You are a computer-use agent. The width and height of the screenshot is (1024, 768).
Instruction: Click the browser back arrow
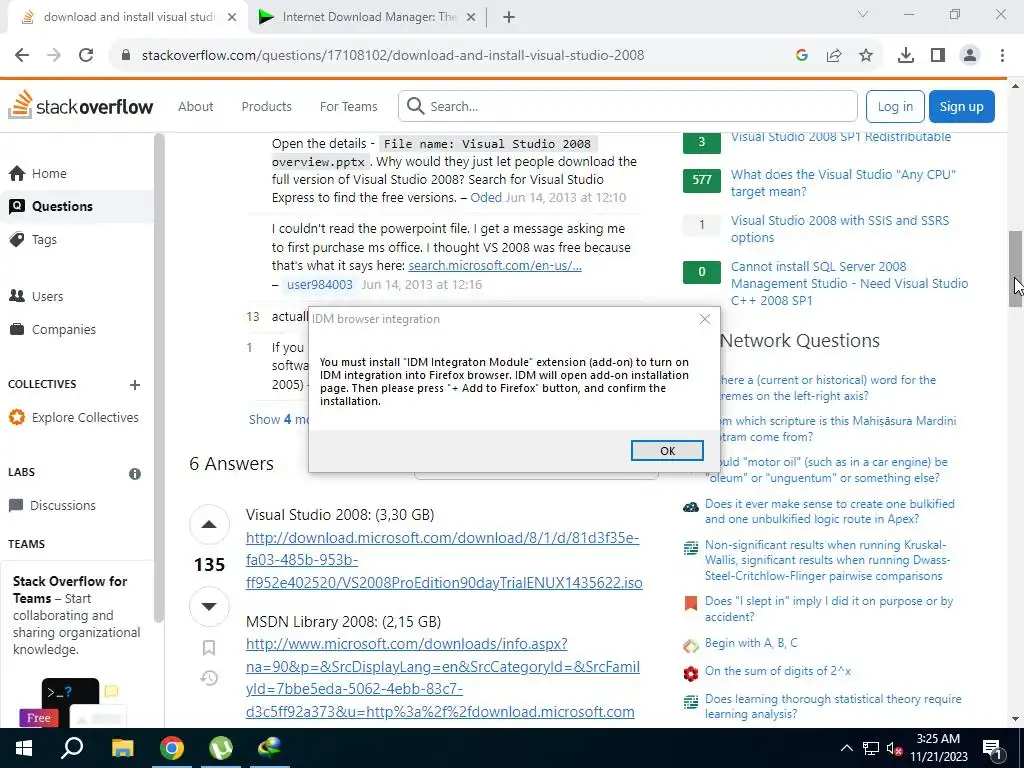pyautogui.click(x=22, y=56)
